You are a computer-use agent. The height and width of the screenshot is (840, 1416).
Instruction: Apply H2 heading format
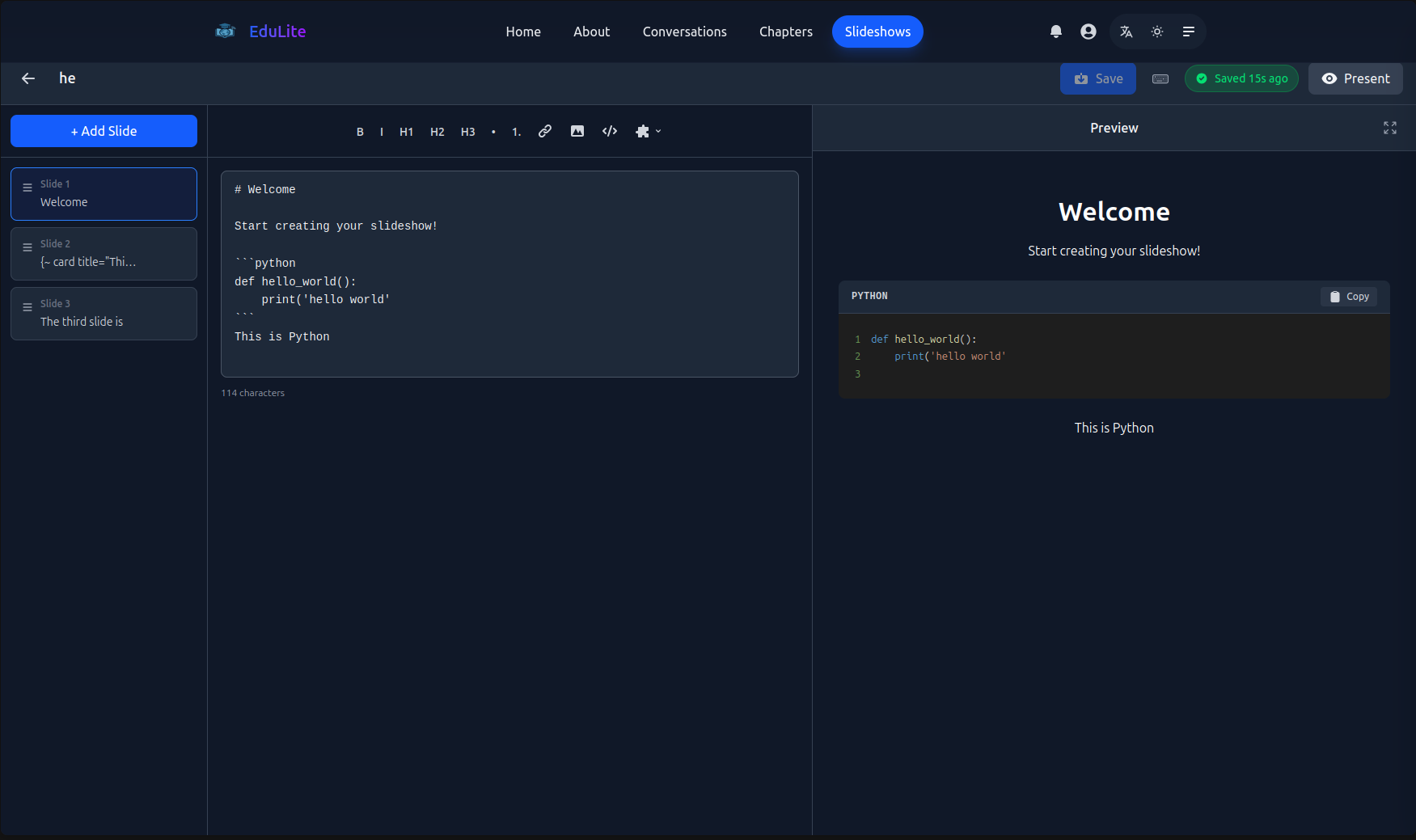pos(437,132)
